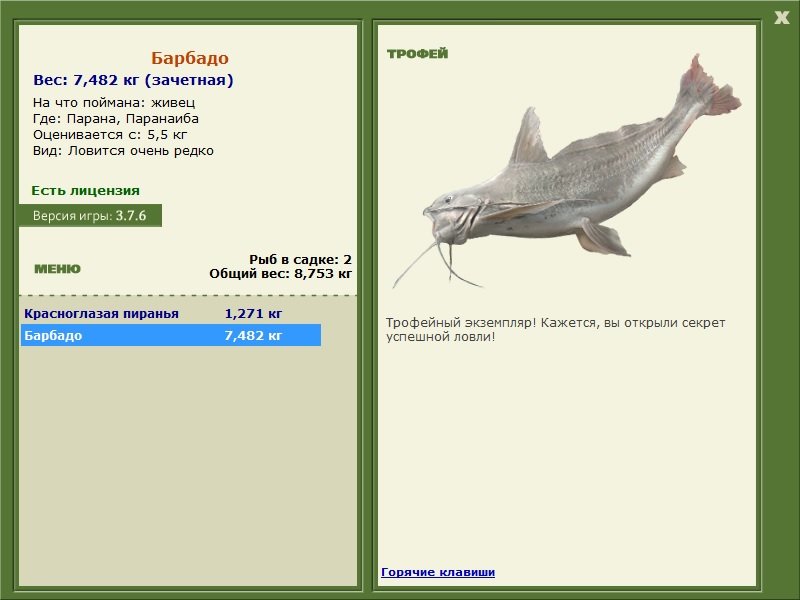Click the Где: Парана, Паранаиба location line
Viewport: 800px width, 600px height.
[115, 119]
